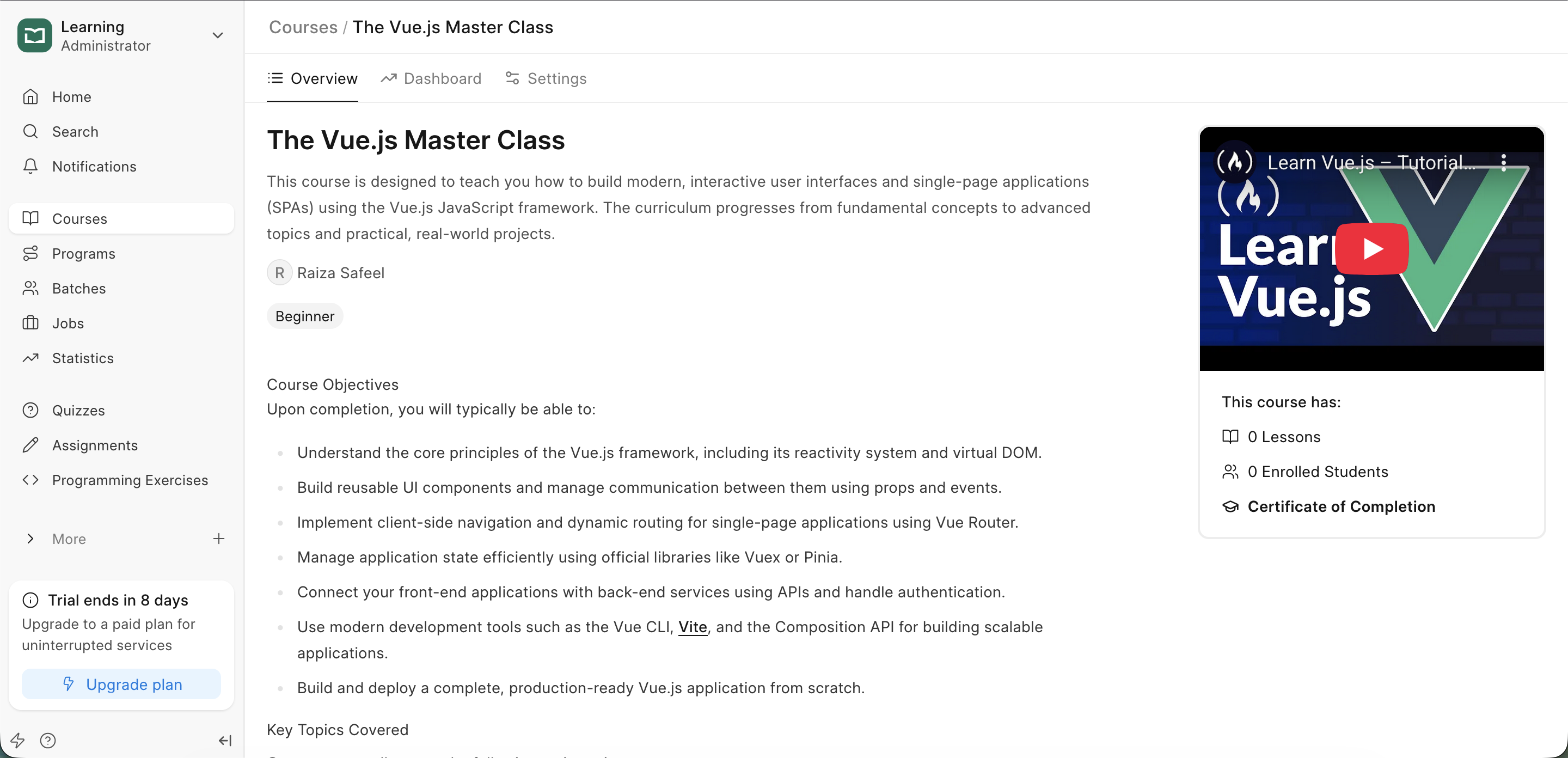Open Search from the sidebar
Screen dimensions: 1568x758
click(x=75, y=132)
